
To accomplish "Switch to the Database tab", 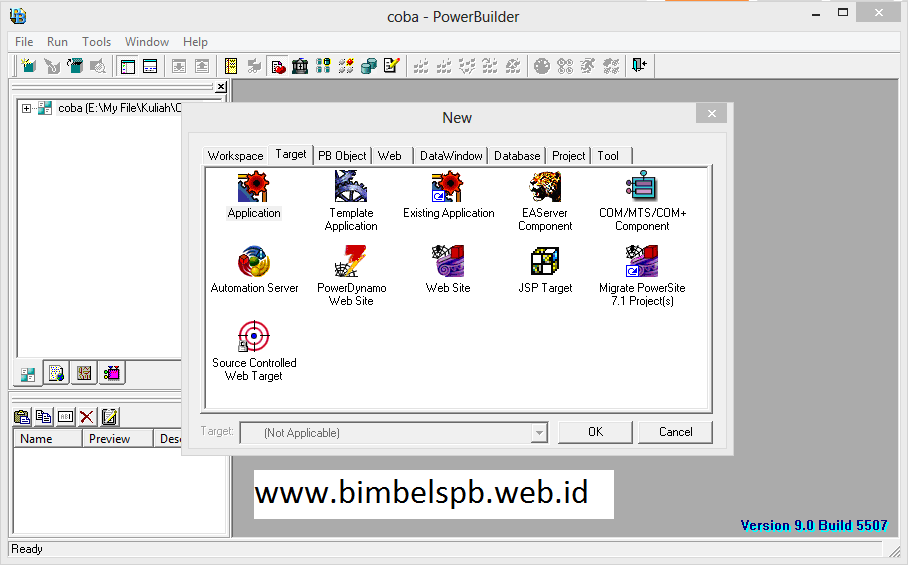I will click(517, 156).
